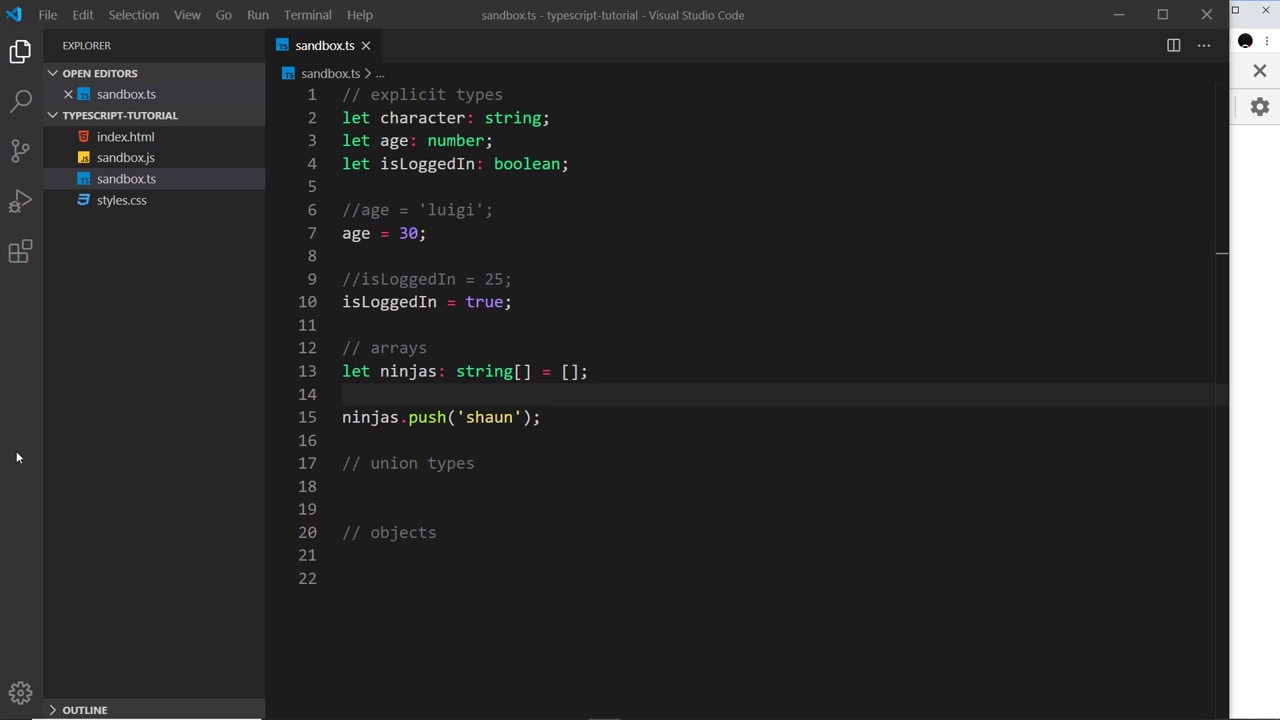Open the Run and Debug view
This screenshot has height=720, width=1280.
pos(20,201)
